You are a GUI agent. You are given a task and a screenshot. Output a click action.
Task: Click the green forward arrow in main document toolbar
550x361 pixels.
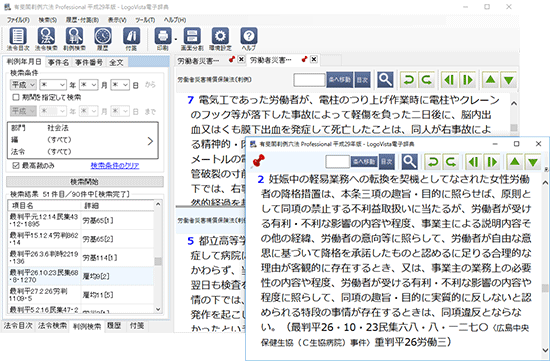427,80
